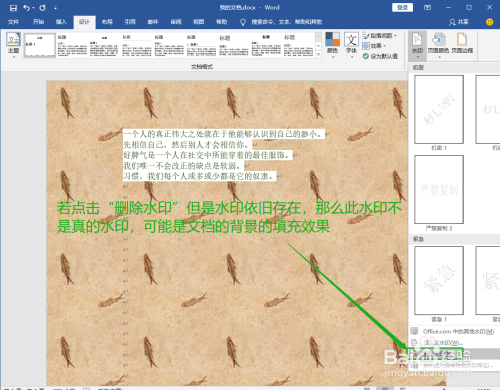Switch to the 插入 tab
Screen dimensions: 500x390
click(x=61, y=22)
